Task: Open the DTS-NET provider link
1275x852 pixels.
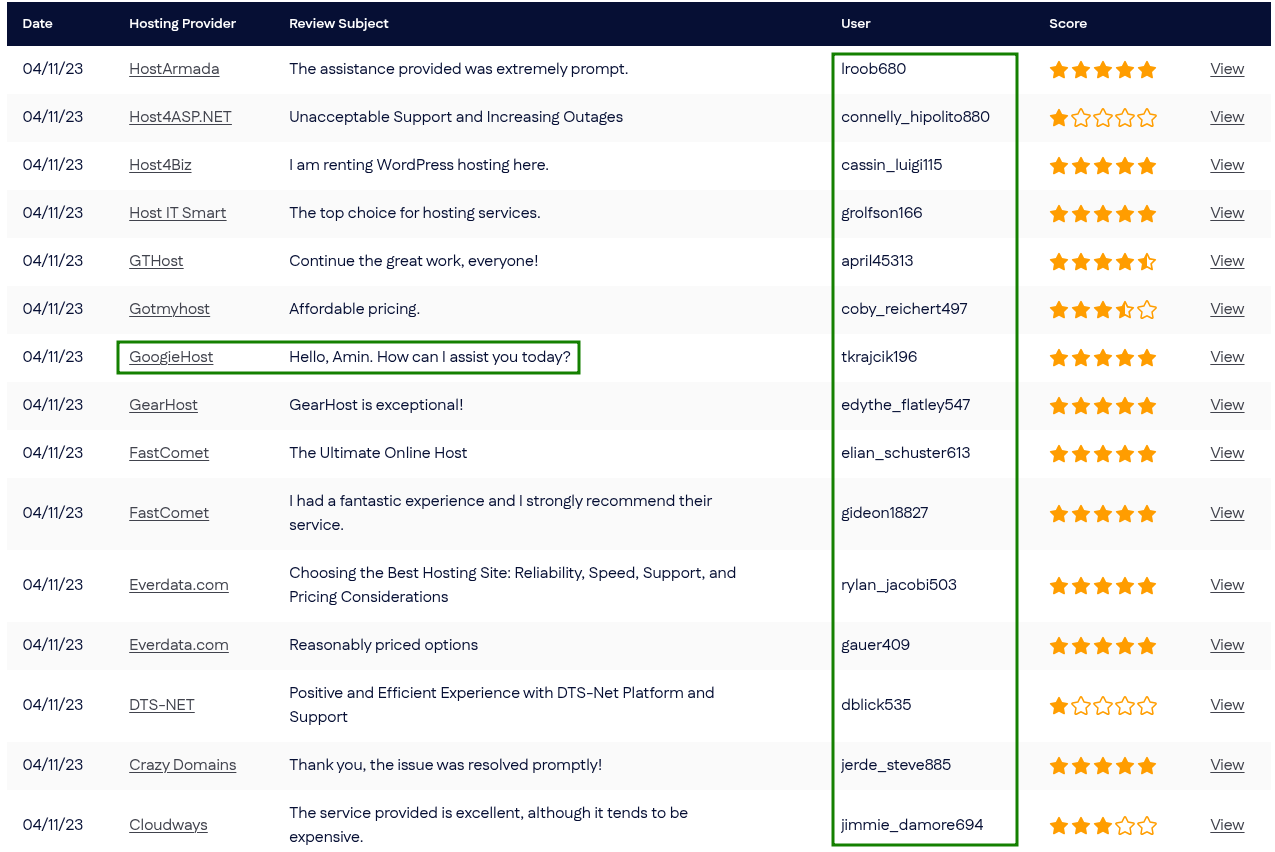Action: 162,705
